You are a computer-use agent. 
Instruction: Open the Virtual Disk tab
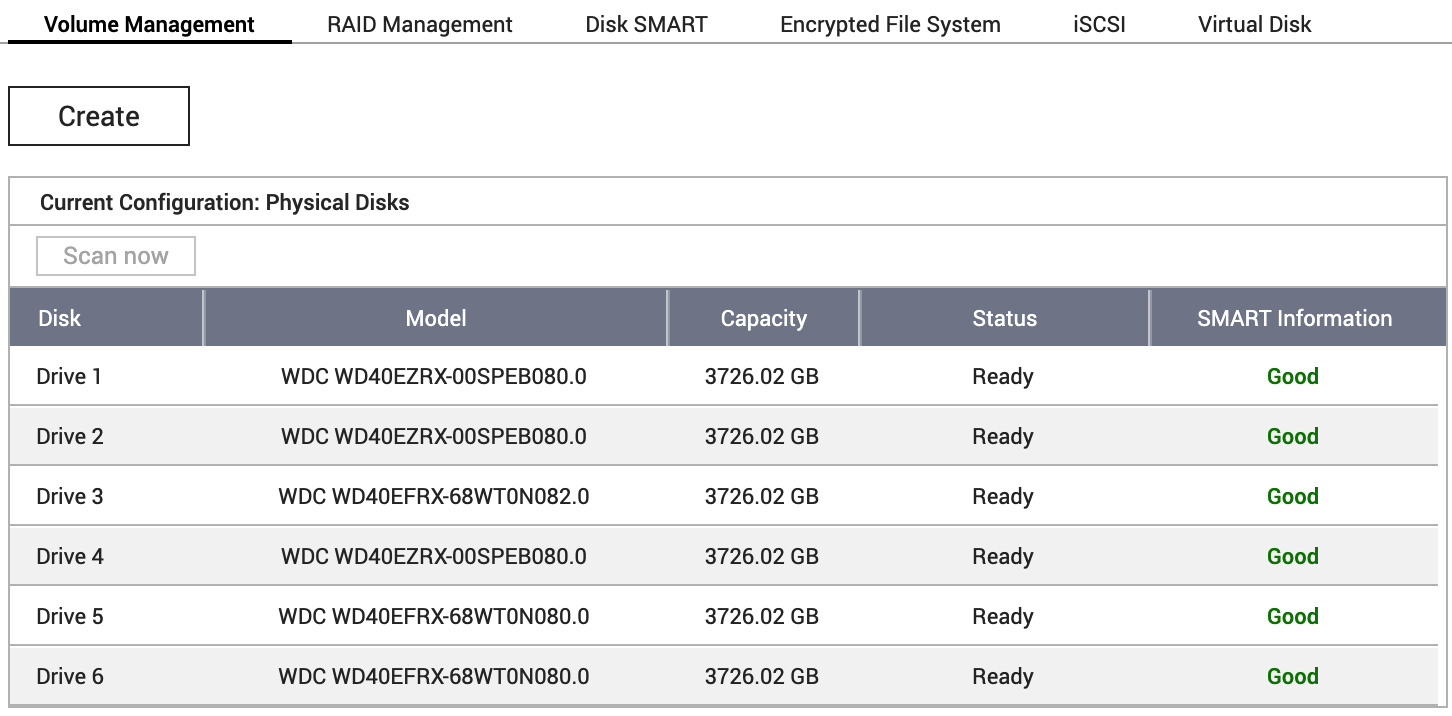coord(1254,25)
